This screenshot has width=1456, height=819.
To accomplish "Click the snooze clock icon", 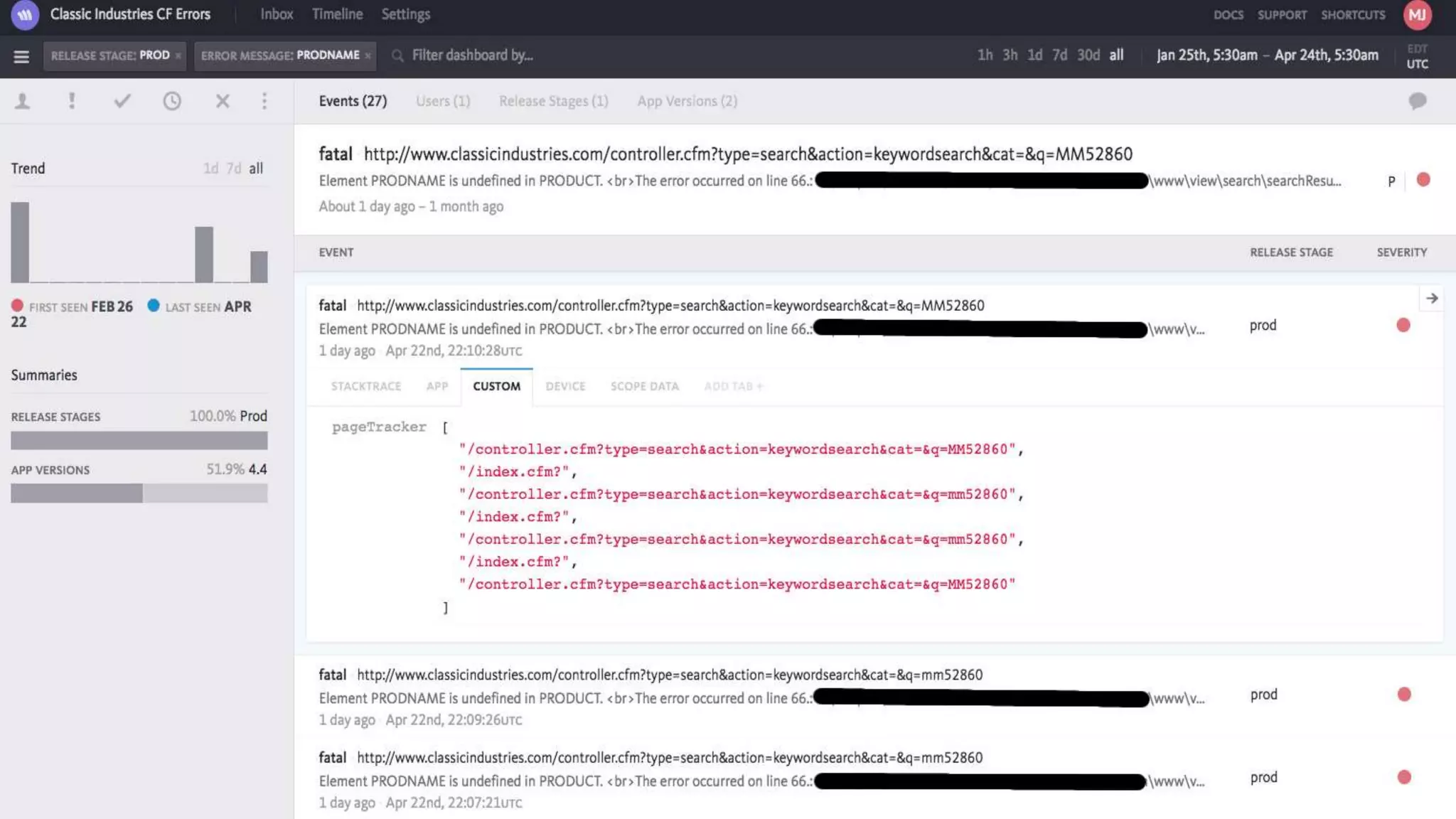I will 172,101.
